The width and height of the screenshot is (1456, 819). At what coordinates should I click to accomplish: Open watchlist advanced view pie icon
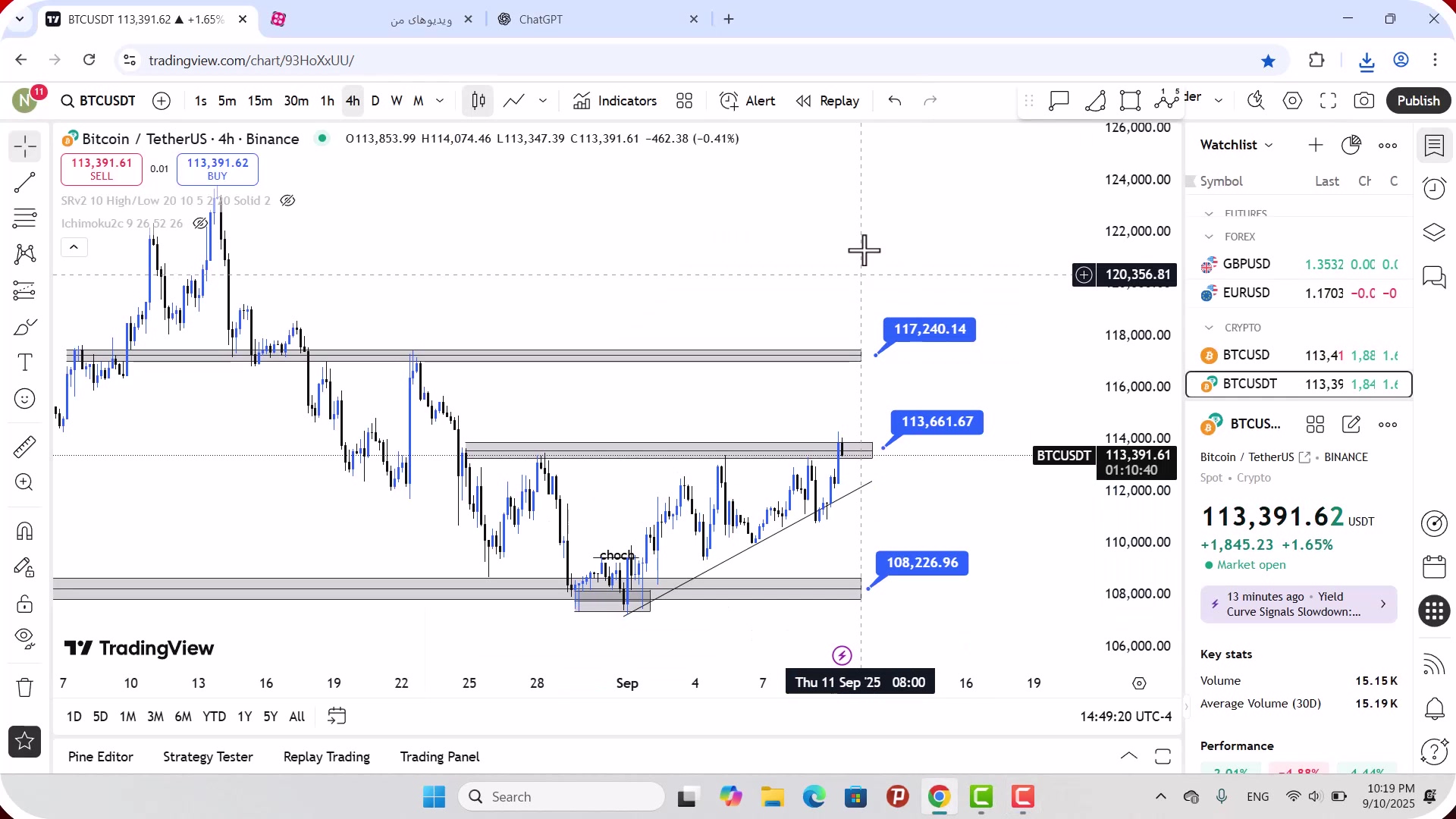pos(1351,145)
